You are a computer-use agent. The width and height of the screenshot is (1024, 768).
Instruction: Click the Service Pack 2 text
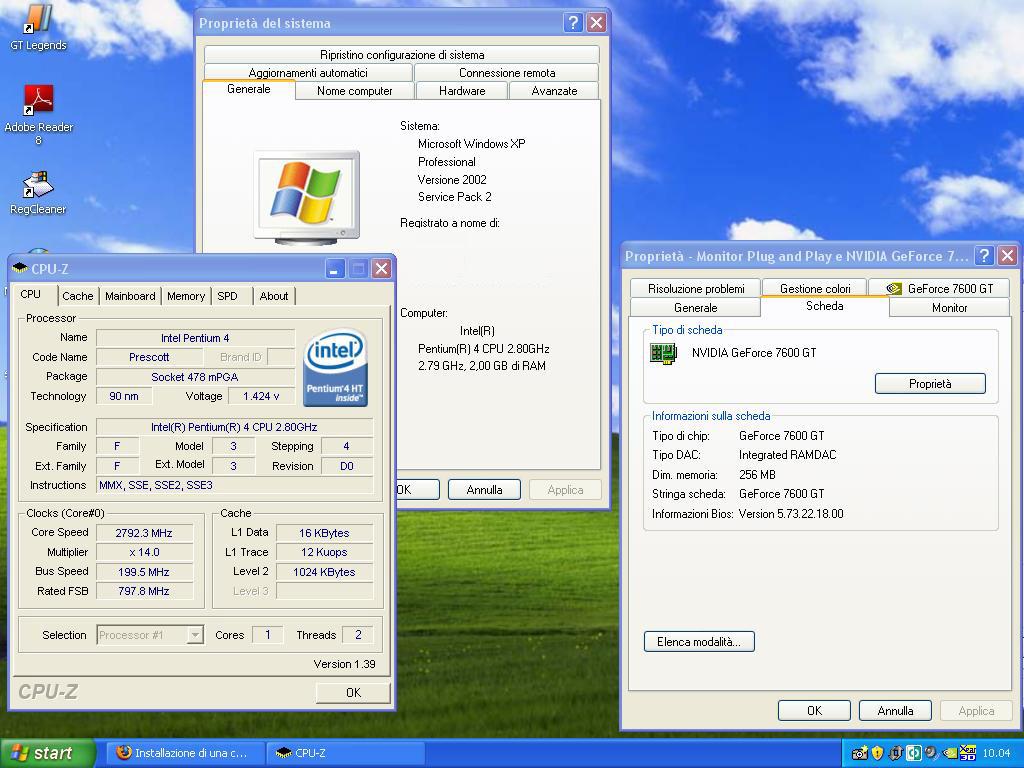click(x=455, y=197)
